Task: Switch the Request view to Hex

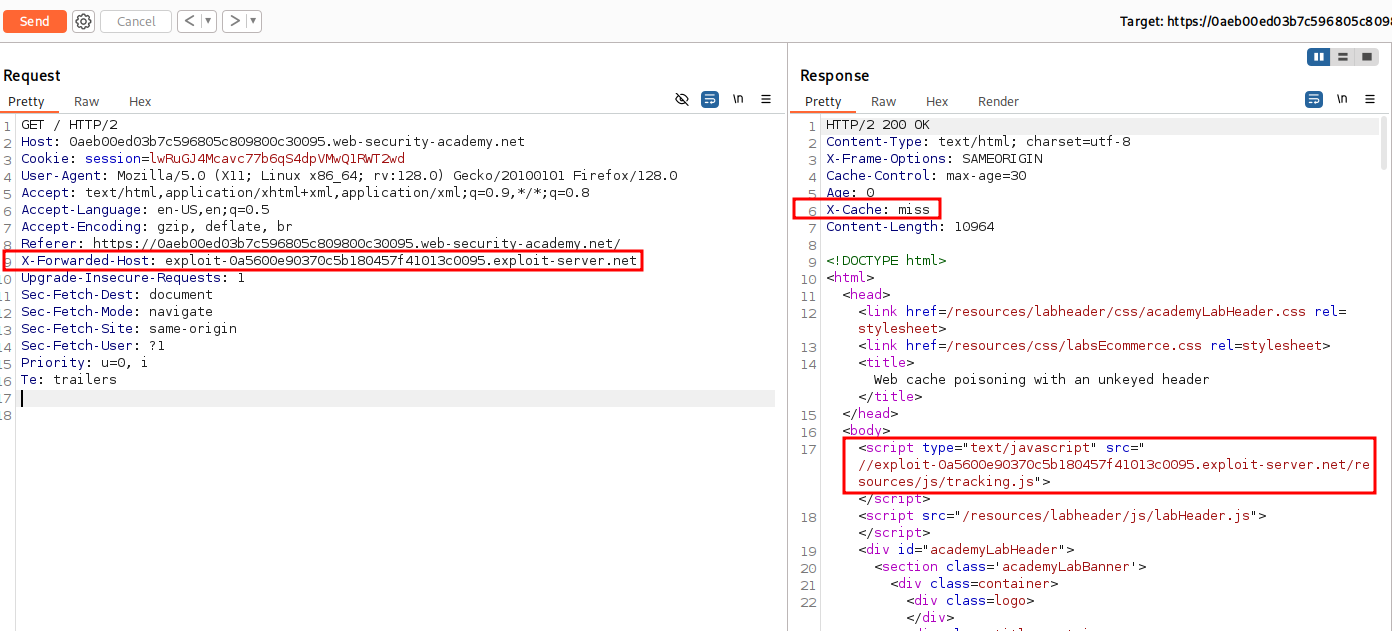Action: [x=140, y=101]
